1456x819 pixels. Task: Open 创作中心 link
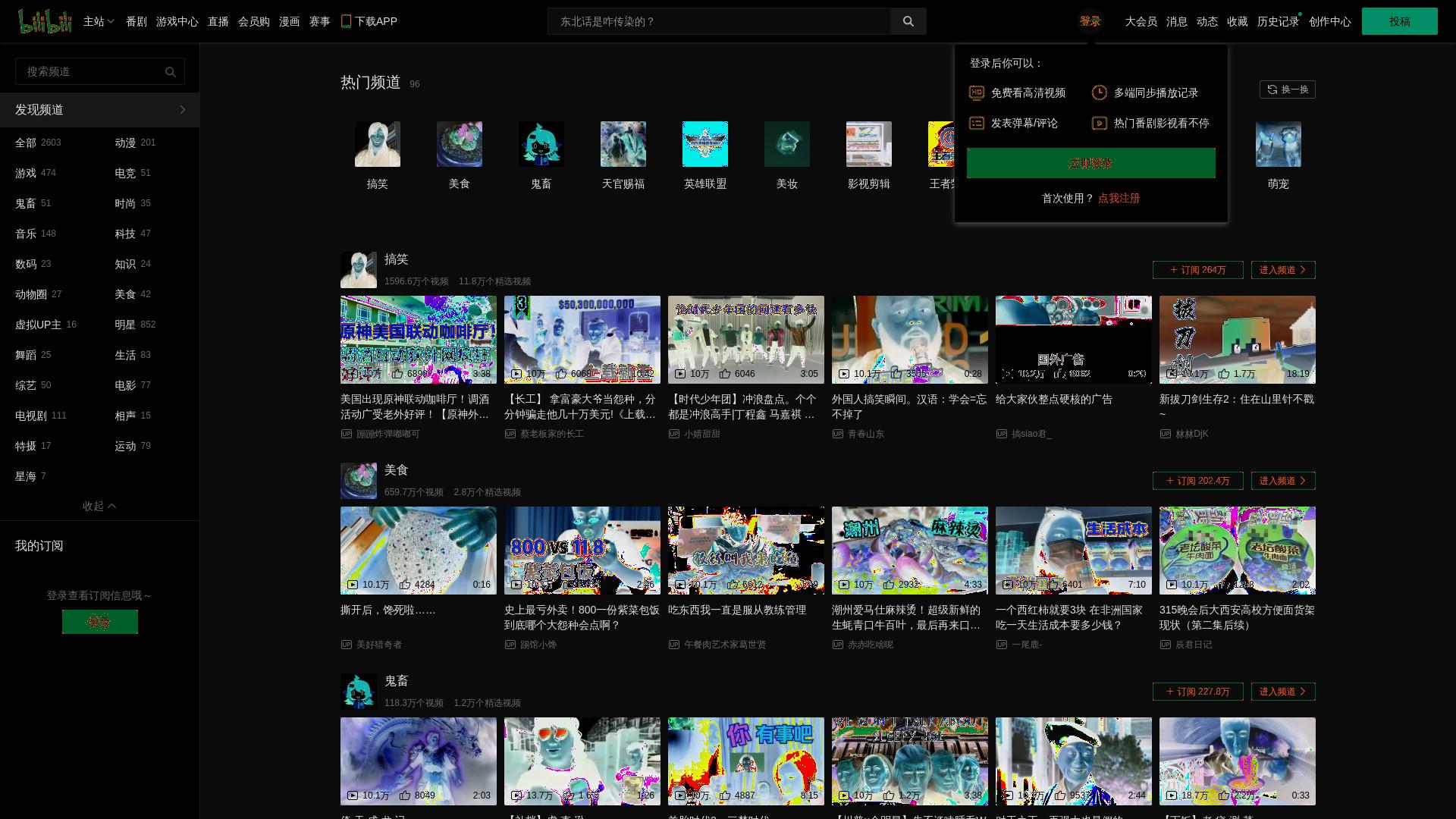point(1330,21)
